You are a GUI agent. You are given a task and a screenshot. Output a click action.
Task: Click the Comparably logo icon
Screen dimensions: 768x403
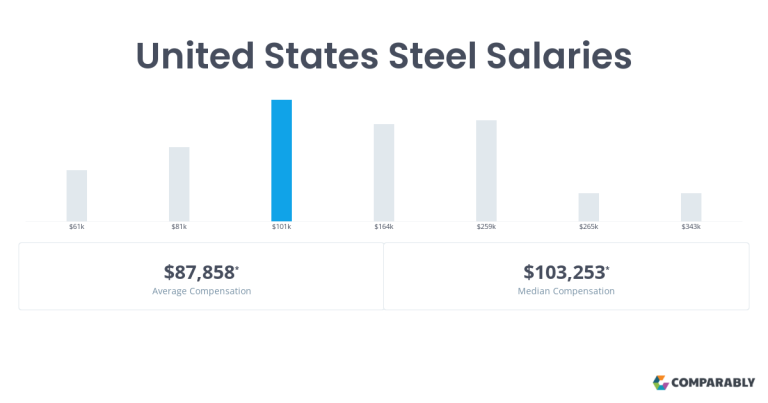pos(660,382)
